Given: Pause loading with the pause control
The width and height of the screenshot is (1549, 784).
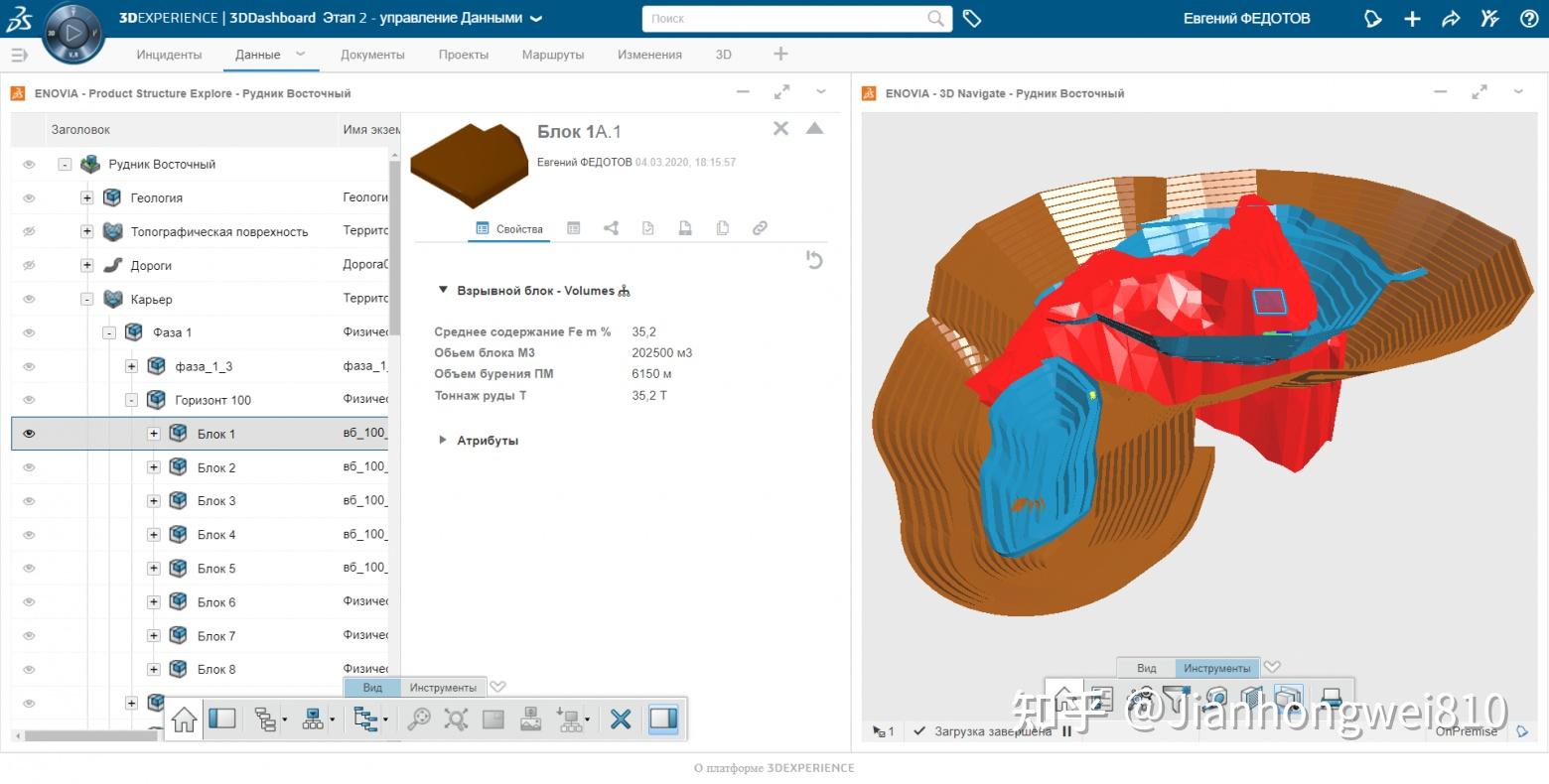Looking at the screenshot, I should (x=1066, y=731).
